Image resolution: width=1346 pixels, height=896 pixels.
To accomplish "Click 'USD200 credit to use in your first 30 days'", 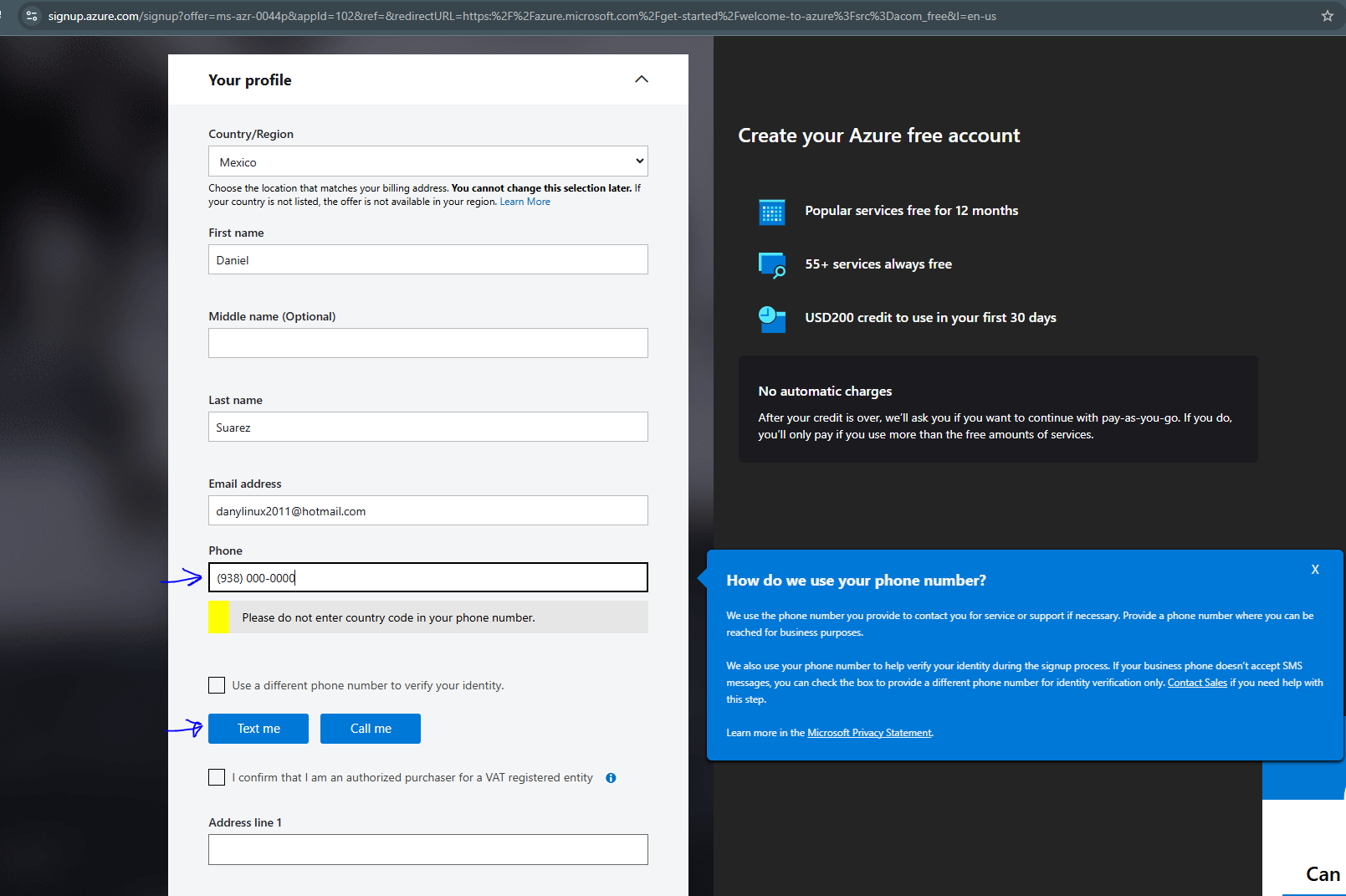I will [930, 318].
